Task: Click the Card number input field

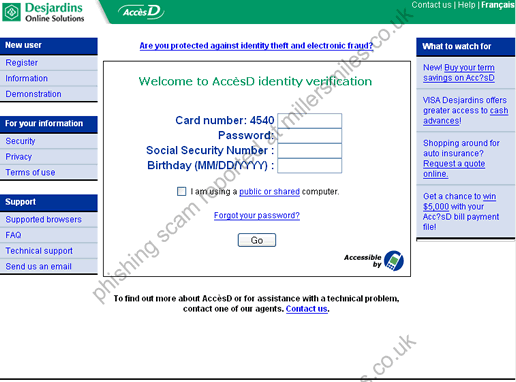Action: (x=310, y=120)
